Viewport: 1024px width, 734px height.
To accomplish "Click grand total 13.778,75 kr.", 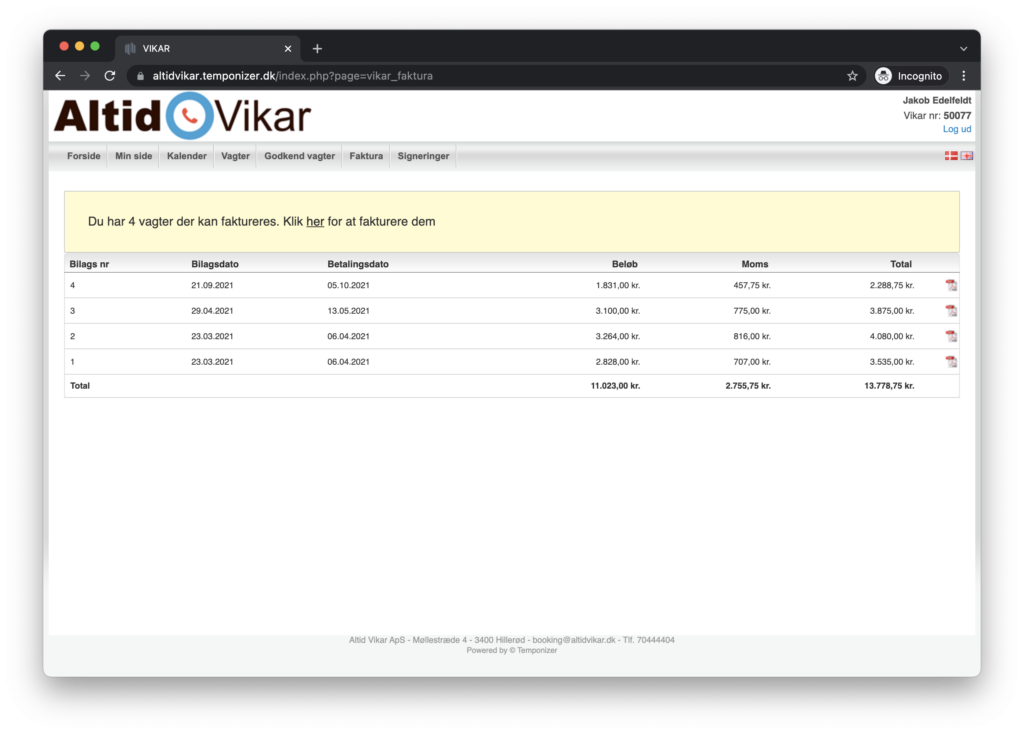I will (x=889, y=386).
